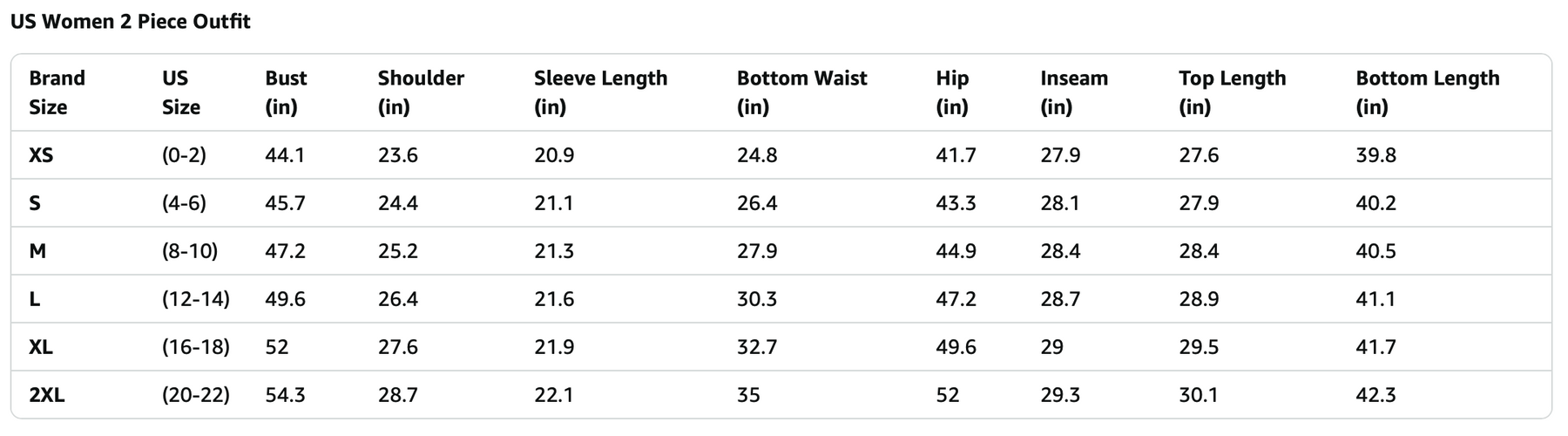Viewport: 1568px width, 436px height.
Task: Click the (12-14) US size cell
Action: tap(196, 299)
